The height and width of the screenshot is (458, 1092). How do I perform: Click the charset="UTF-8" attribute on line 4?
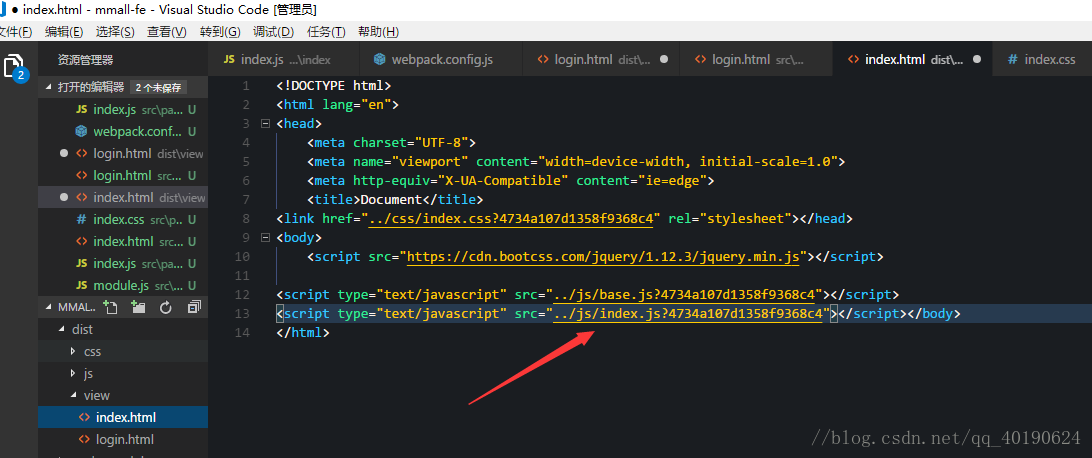[410, 143]
